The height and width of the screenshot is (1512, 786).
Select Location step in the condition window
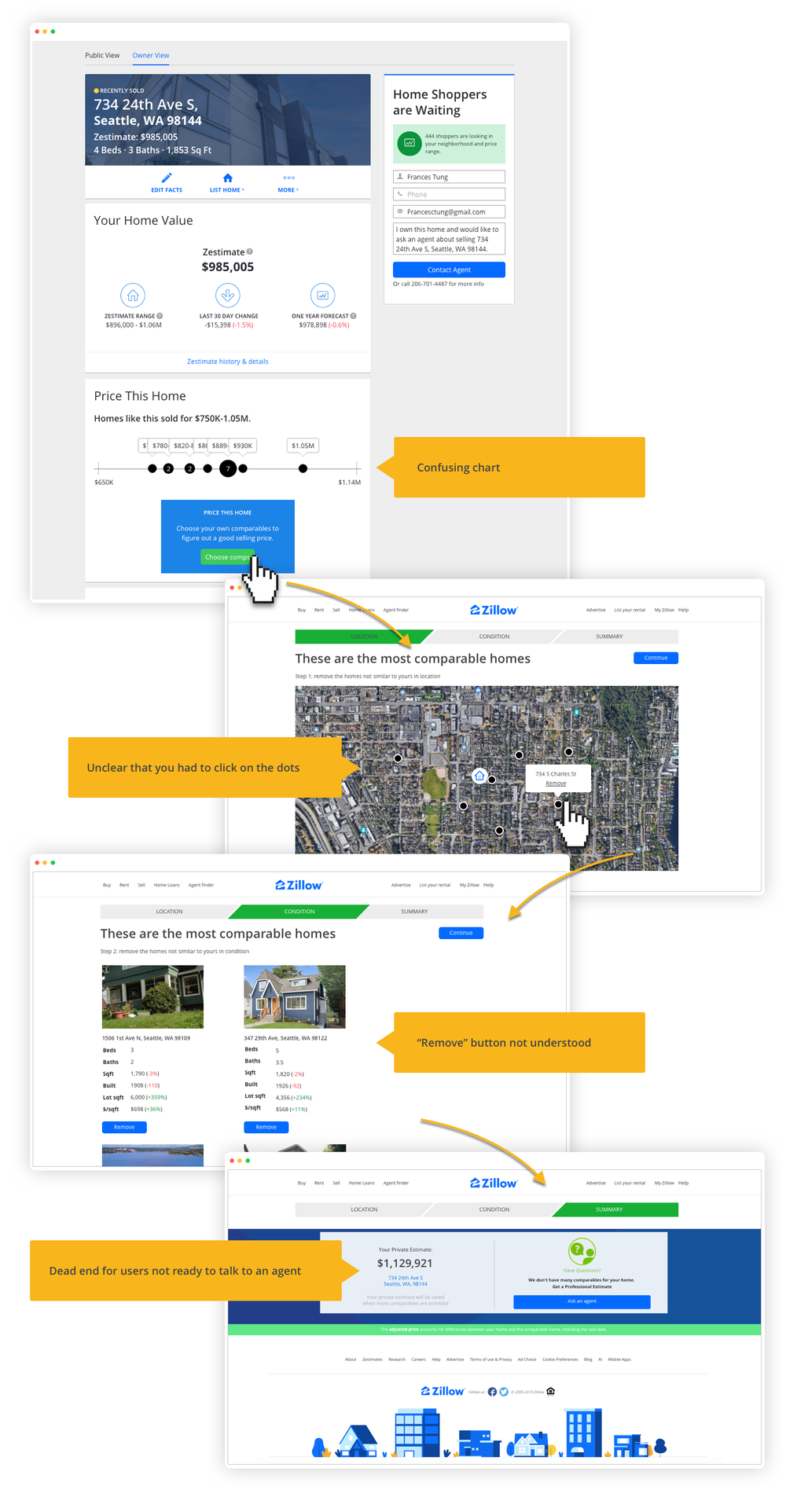coord(169,912)
